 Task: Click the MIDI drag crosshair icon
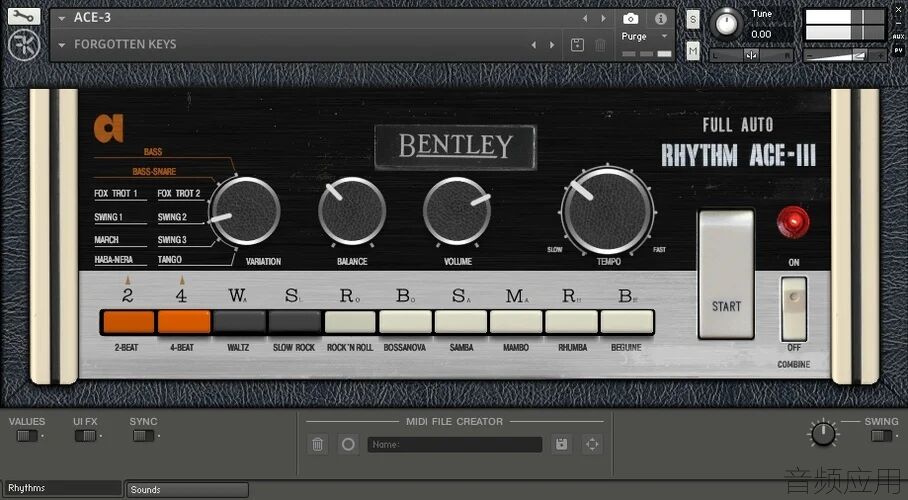(x=592, y=444)
